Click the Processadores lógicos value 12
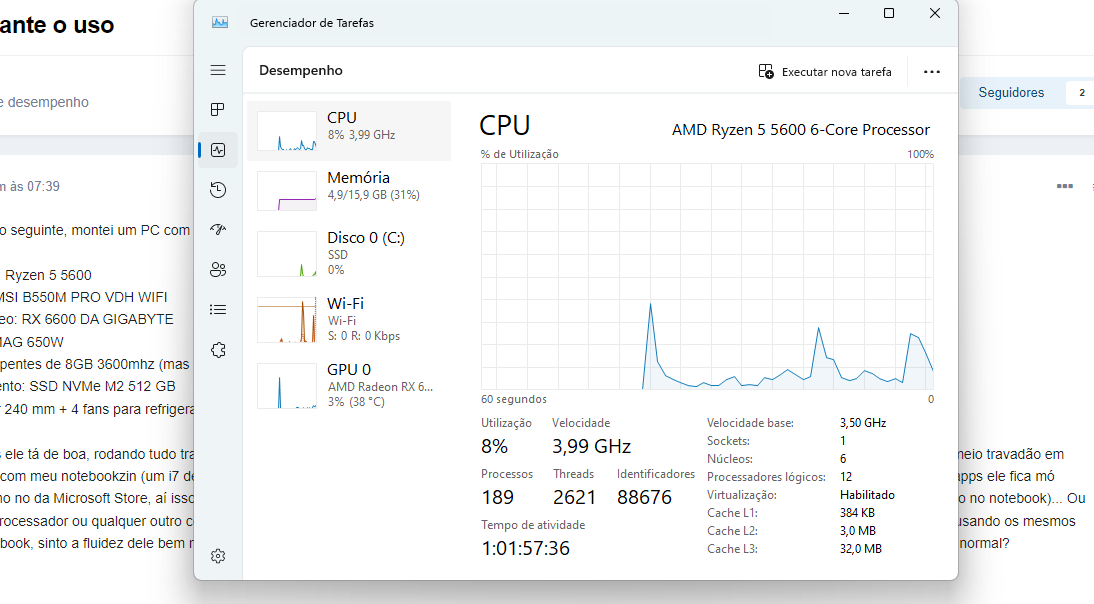Screen dimensions: 1094x604 point(846,477)
